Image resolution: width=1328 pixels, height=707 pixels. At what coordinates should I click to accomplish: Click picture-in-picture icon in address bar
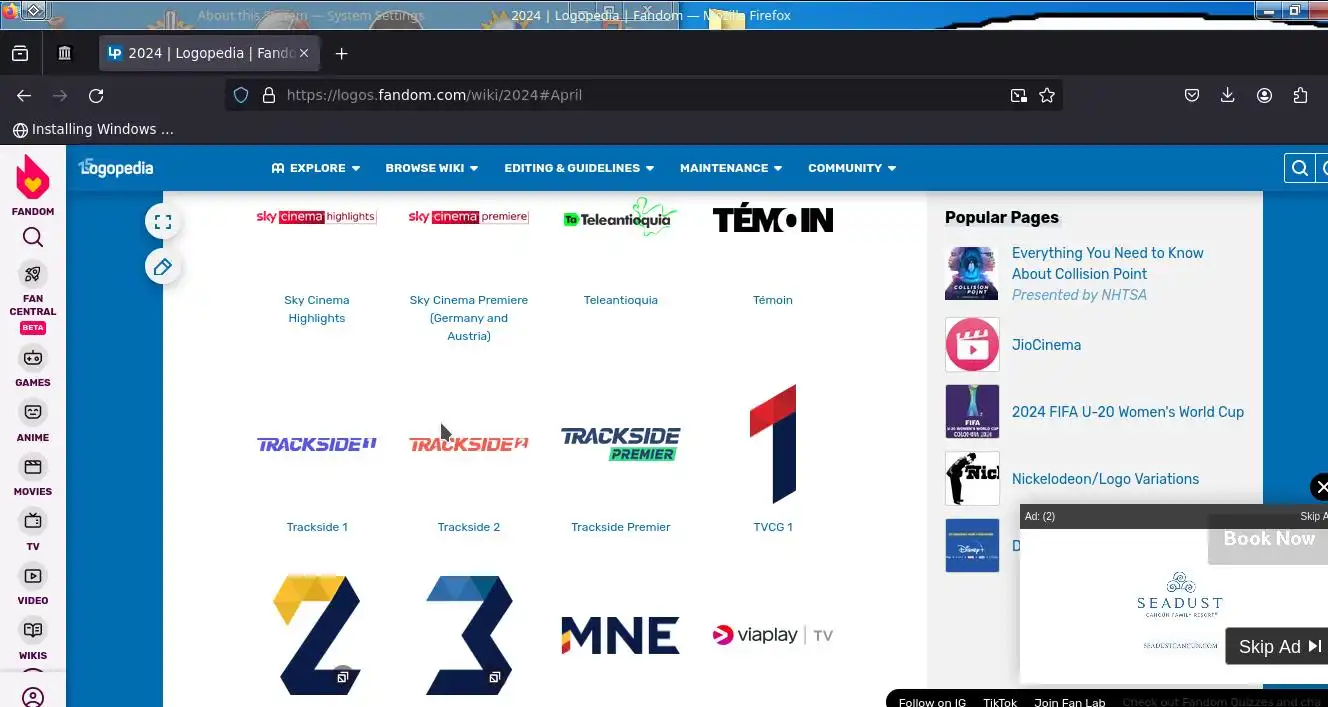[1018, 95]
